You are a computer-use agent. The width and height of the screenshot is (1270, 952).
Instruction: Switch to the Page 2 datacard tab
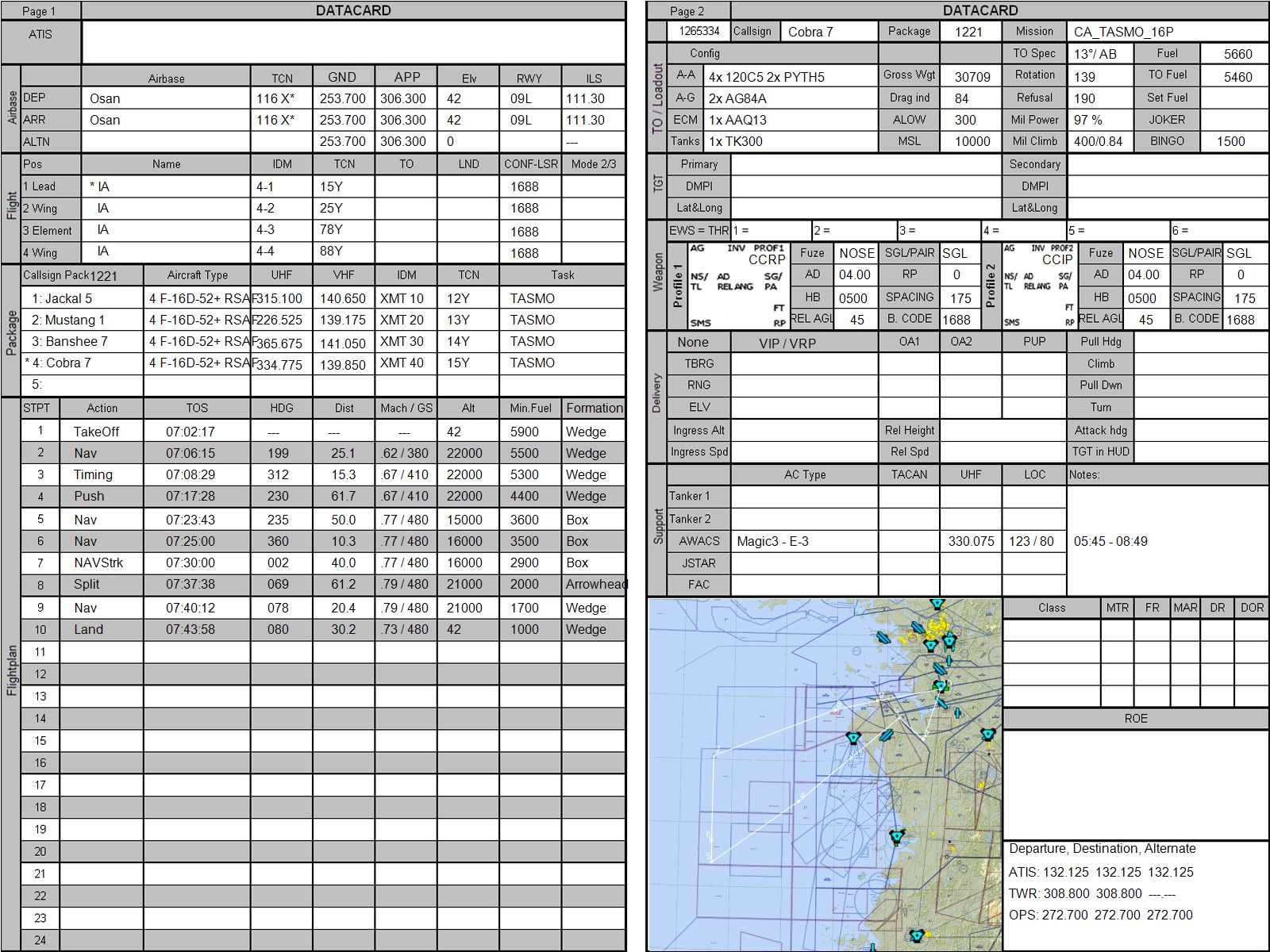point(687,11)
